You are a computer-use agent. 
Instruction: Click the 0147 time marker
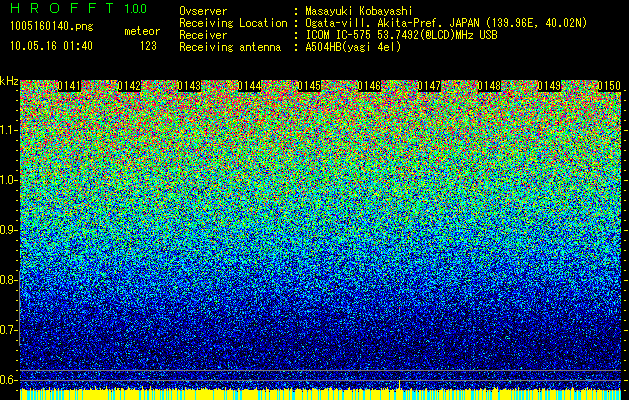(x=429, y=86)
